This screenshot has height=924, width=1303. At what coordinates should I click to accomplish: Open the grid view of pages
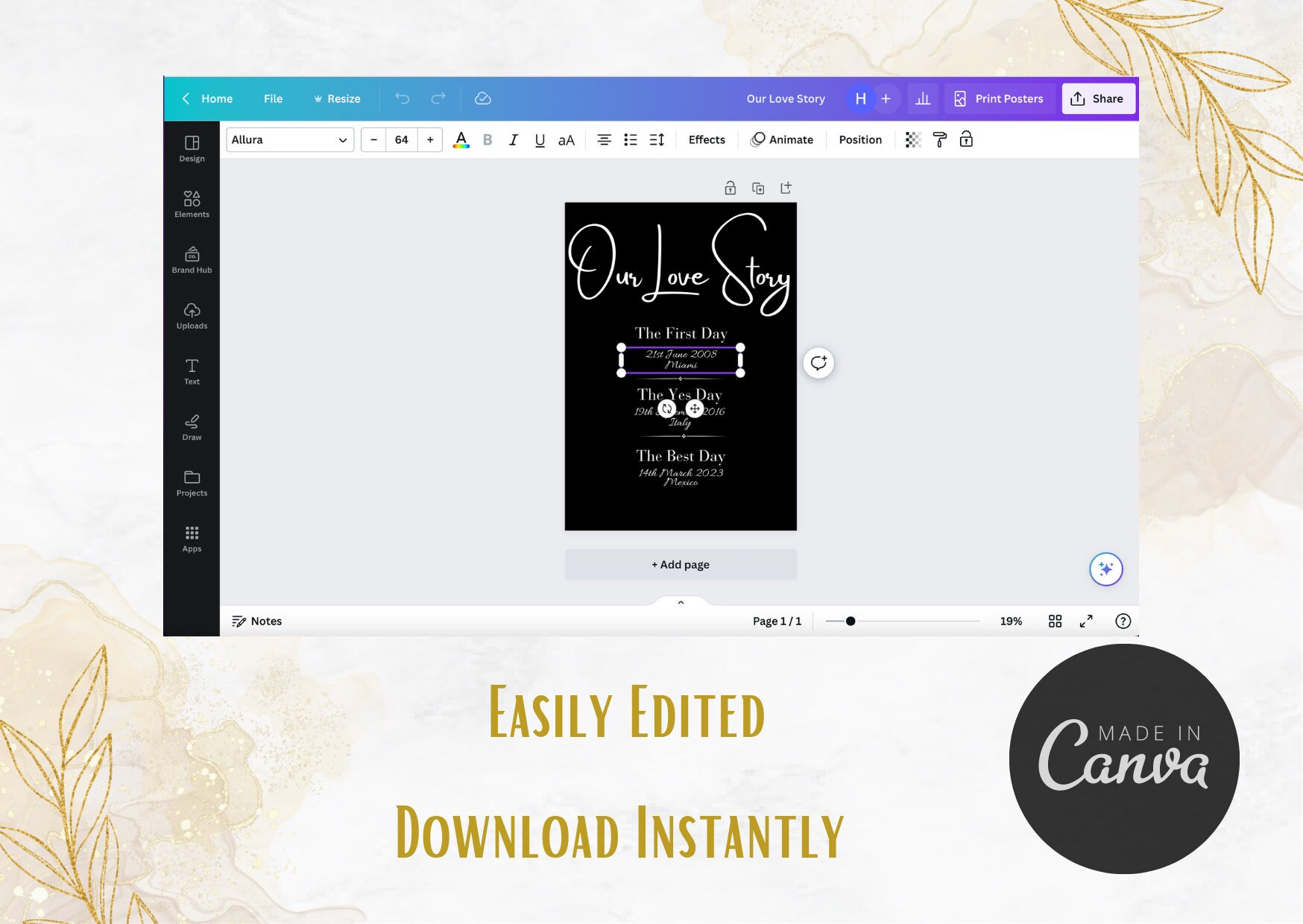point(1055,621)
